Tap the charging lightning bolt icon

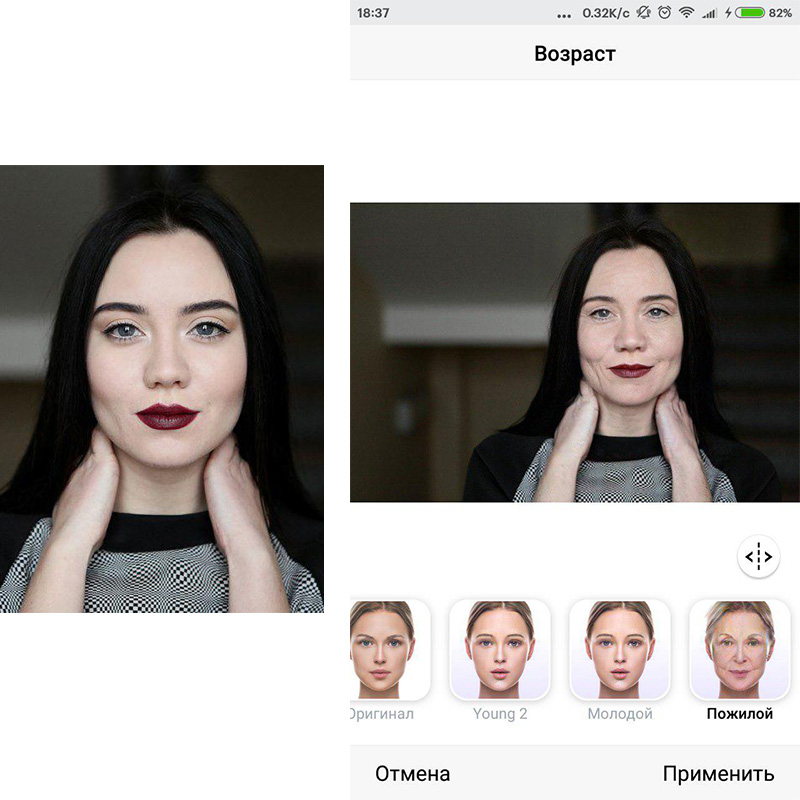[x=727, y=13]
